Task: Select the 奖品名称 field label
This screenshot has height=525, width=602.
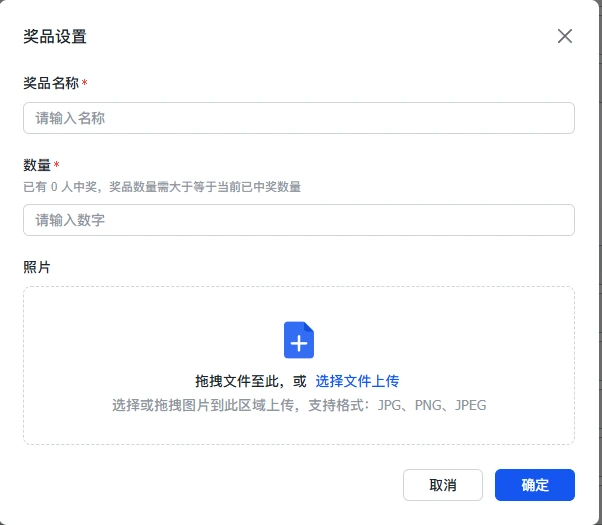Action: point(50,83)
